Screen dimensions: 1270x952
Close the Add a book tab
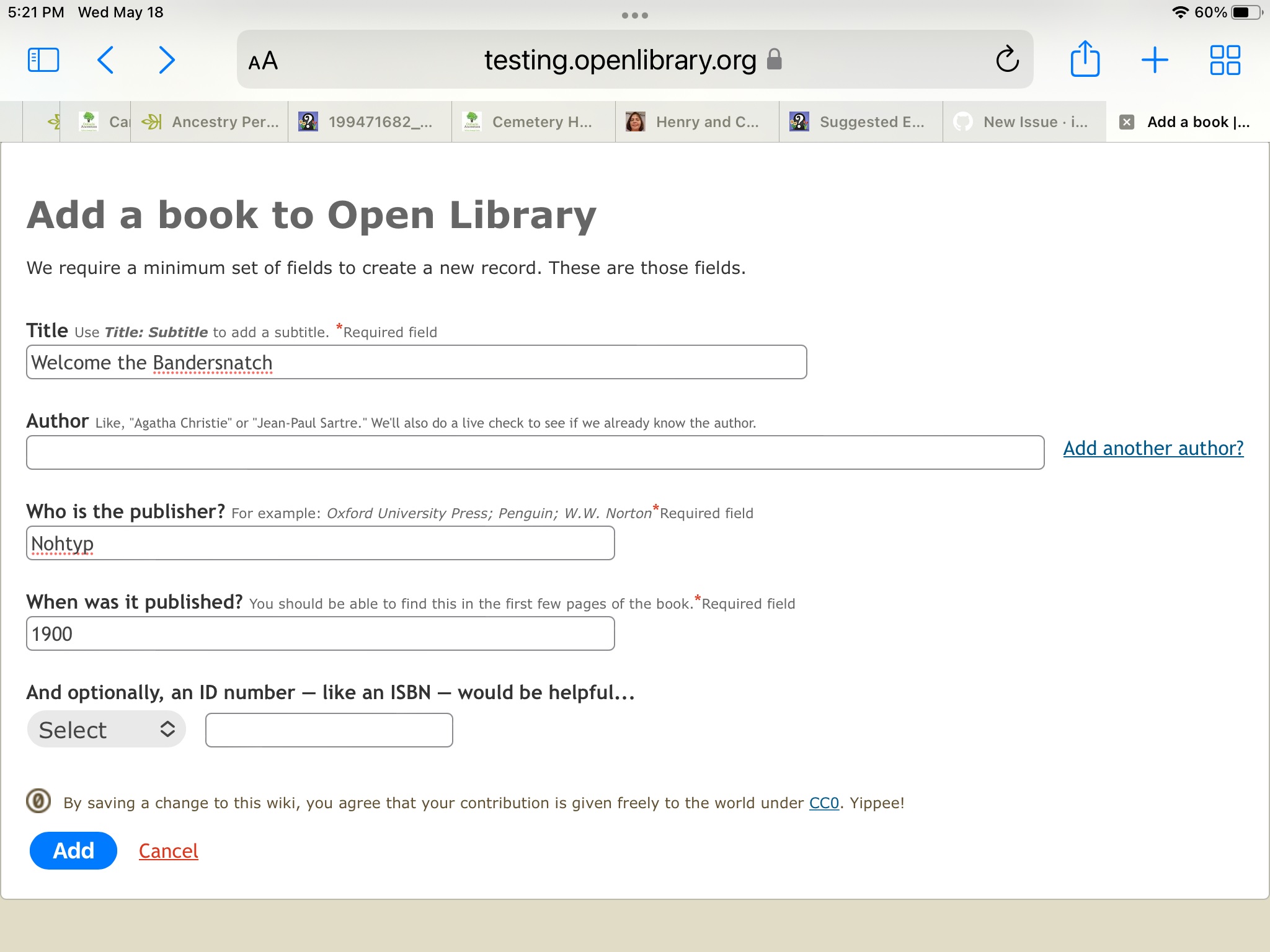point(1127,122)
